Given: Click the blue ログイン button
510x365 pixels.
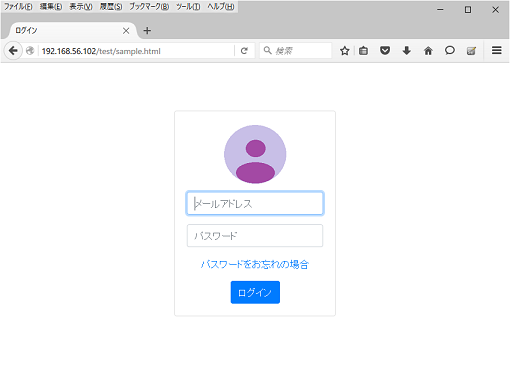Looking at the screenshot, I should click(255, 292).
